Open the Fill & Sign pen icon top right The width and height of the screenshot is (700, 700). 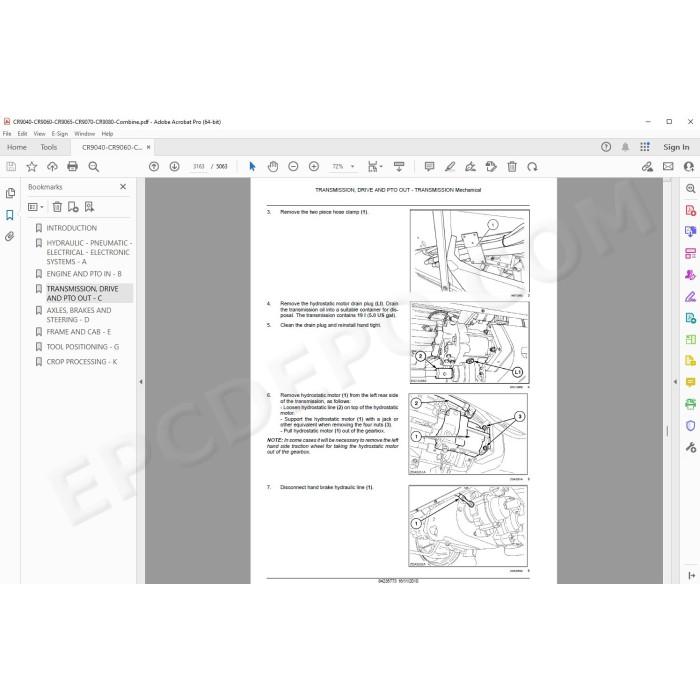(x=647, y=167)
